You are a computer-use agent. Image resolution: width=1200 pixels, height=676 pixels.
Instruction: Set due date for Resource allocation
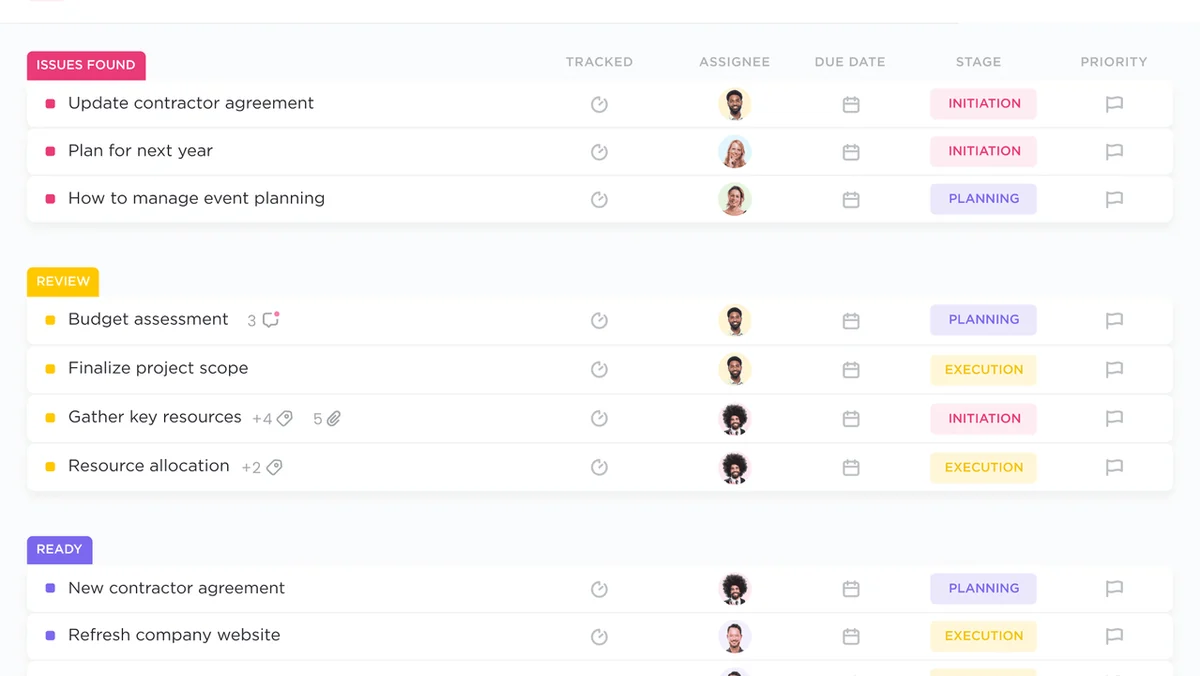[x=851, y=467]
